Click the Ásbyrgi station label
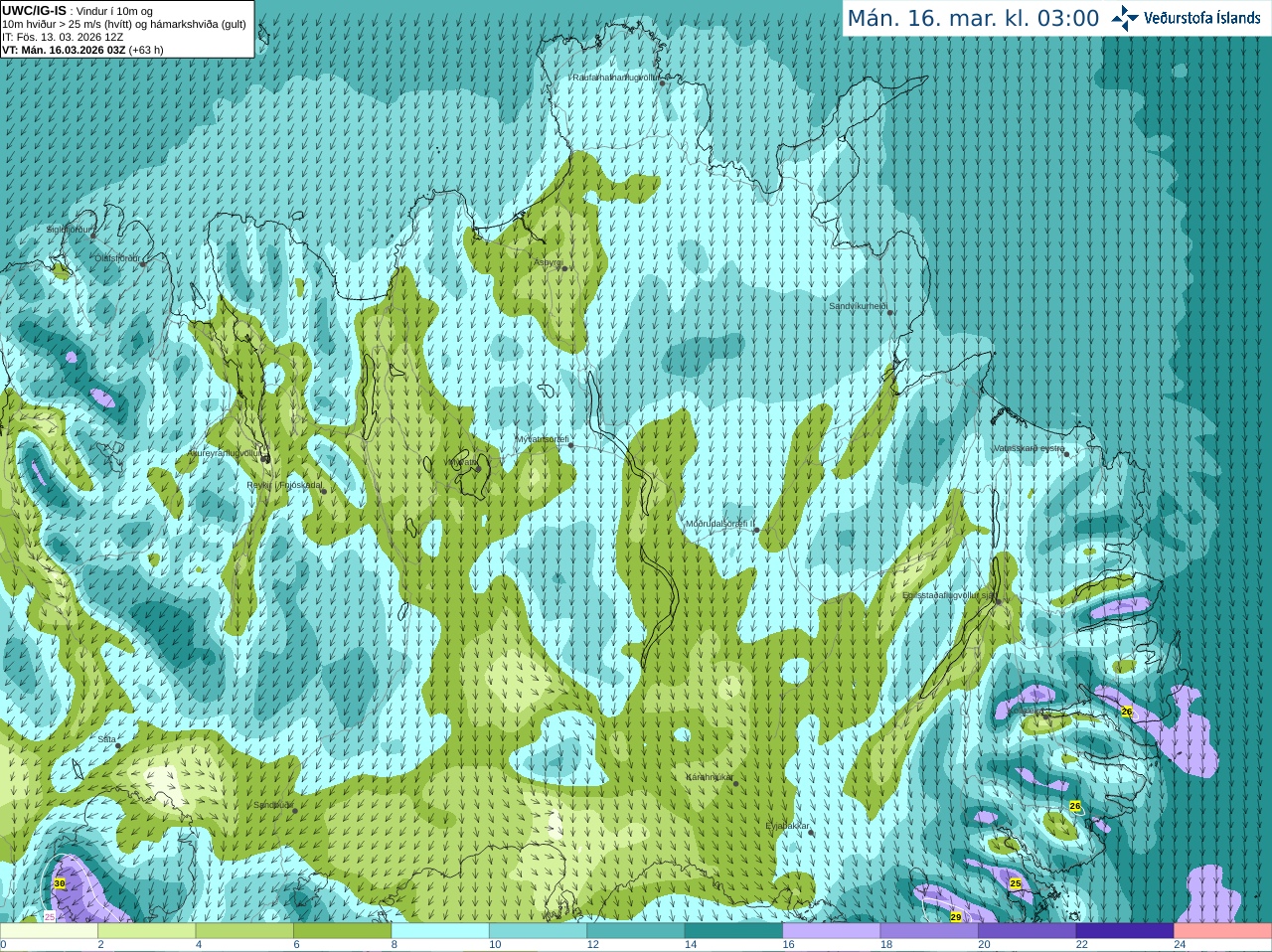1272x952 pixels. 548,262
